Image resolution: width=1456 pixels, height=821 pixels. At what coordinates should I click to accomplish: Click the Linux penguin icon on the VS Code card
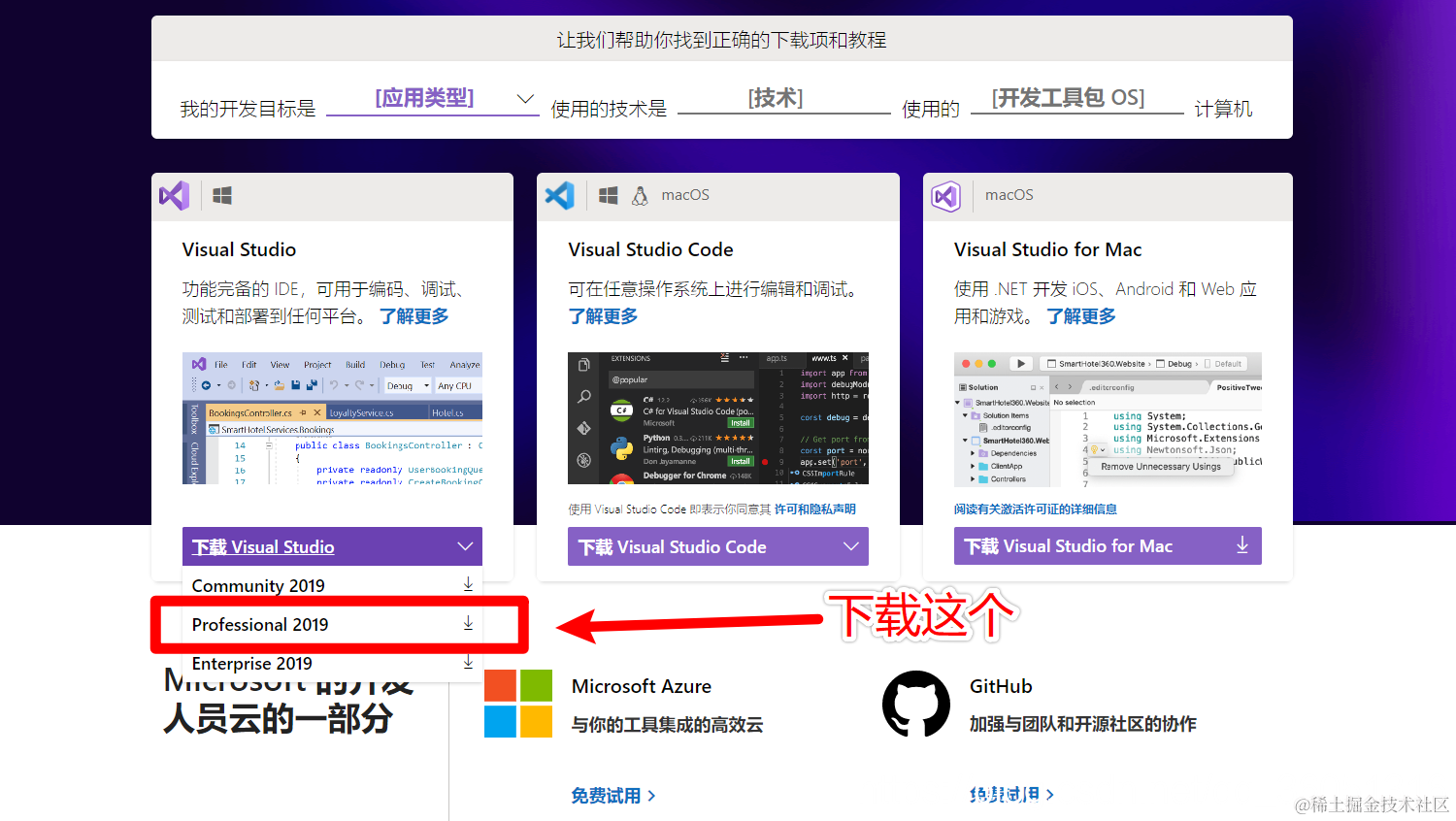pyautogui.click(x=641, y=194)
